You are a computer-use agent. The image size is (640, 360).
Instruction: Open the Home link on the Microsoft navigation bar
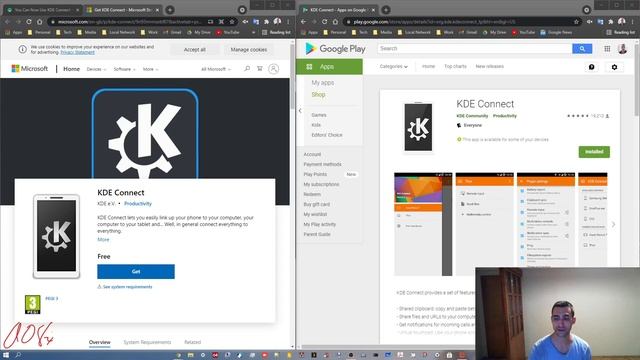tap(71, 69)
